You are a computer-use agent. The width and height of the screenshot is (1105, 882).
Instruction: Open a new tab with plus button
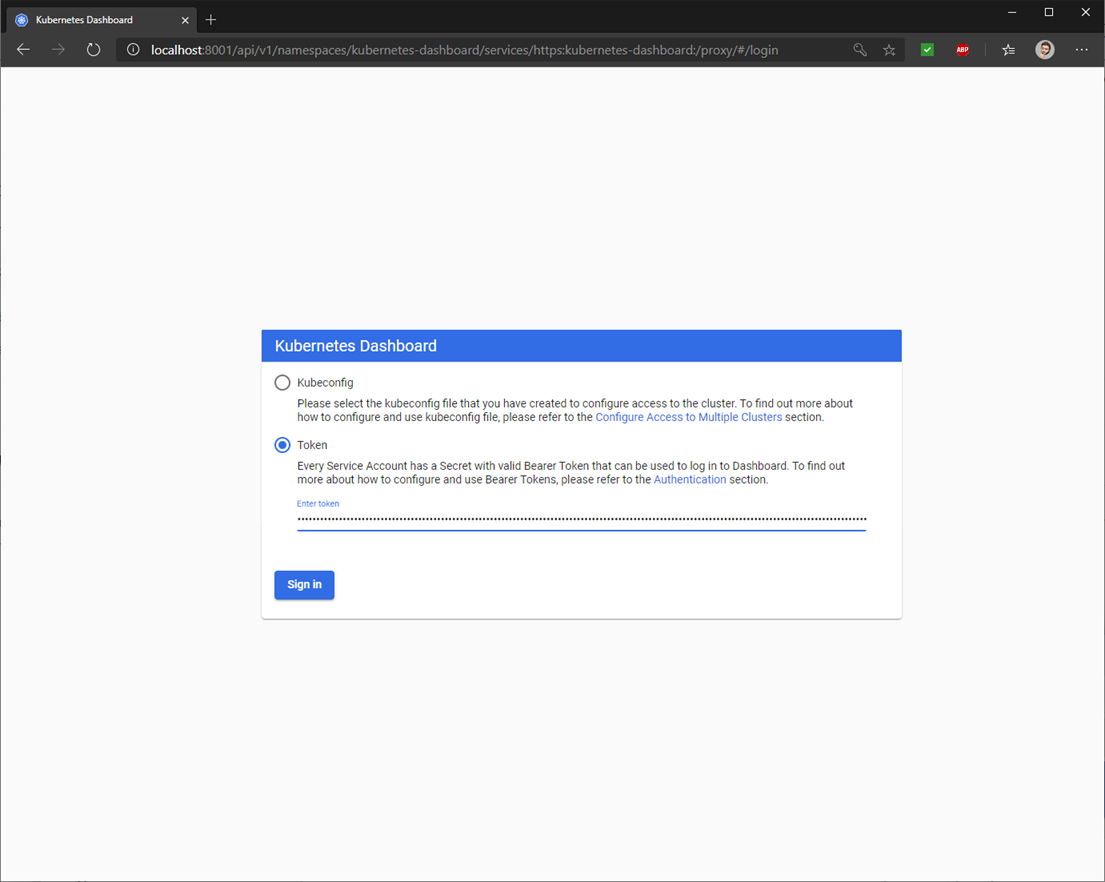[211, 20]
